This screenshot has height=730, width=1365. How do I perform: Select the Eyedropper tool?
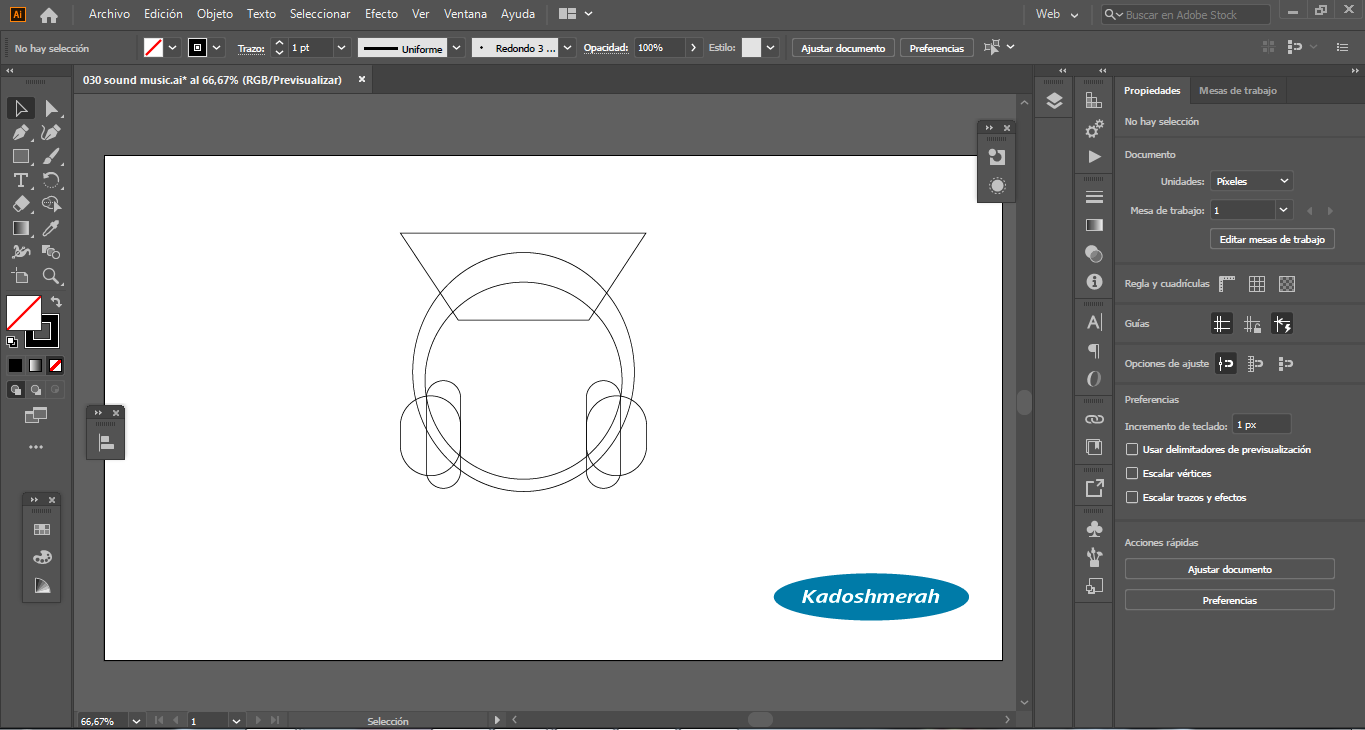51,228
